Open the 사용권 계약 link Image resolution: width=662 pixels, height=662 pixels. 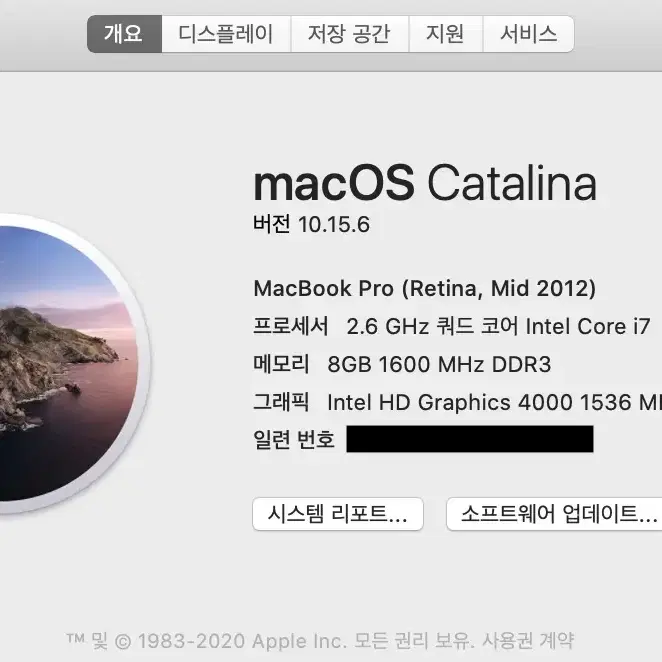pos(528,641)
